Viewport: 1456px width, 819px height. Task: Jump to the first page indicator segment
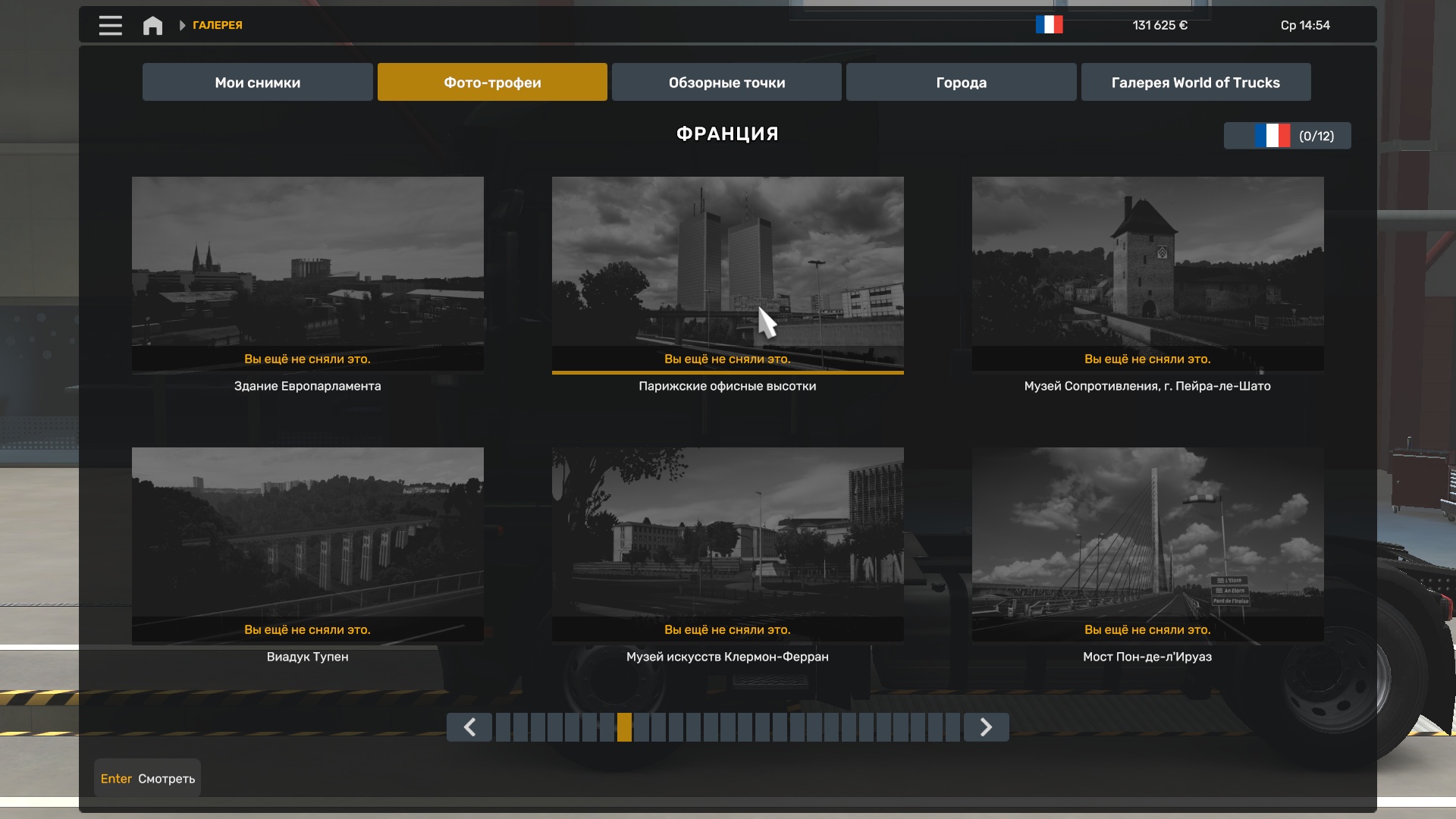[x=504, y=727]
